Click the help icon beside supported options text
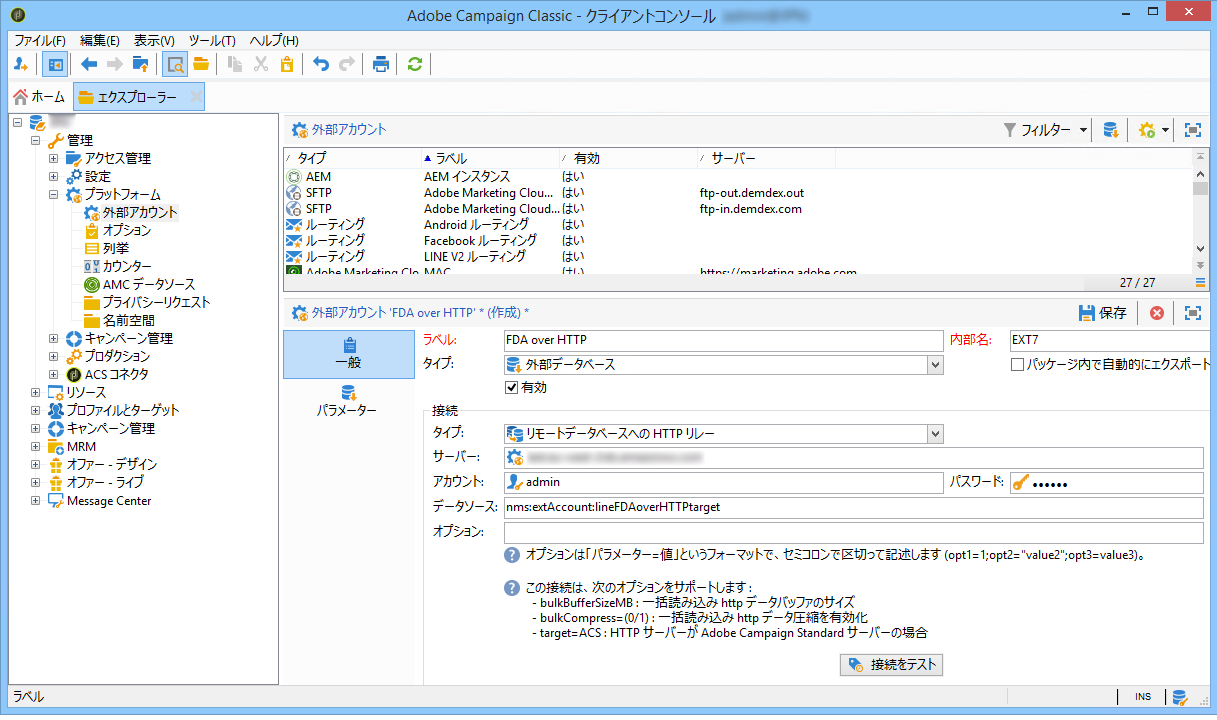Viewport: 1217px width, 720px height. coord(512,587)
